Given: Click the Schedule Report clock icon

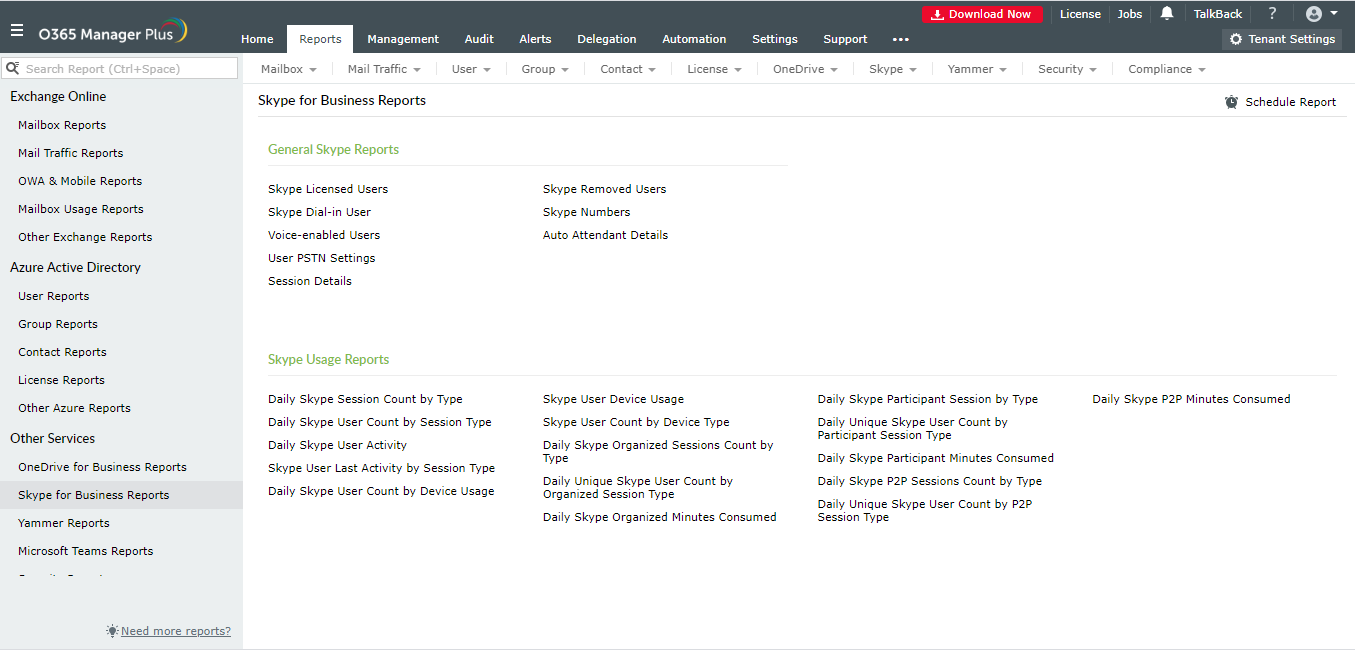Looking at the screenshot, I should click(1232, 102).
